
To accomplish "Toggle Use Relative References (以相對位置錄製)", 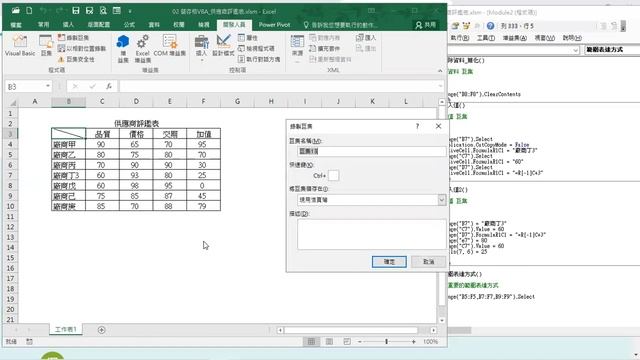I will click(82, 49).
